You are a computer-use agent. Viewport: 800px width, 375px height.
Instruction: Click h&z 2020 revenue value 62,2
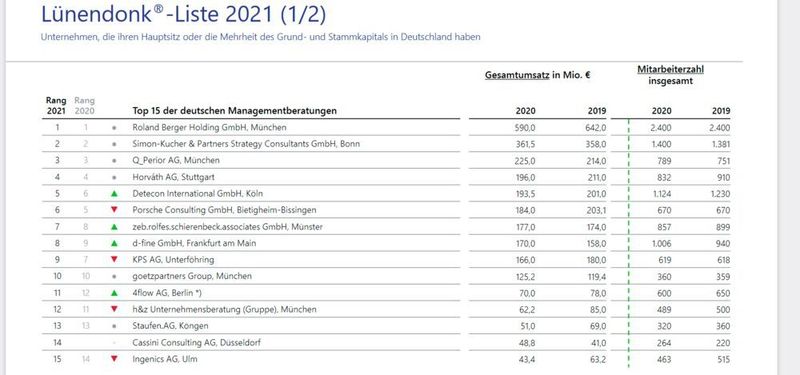click(x=528, y=309)
